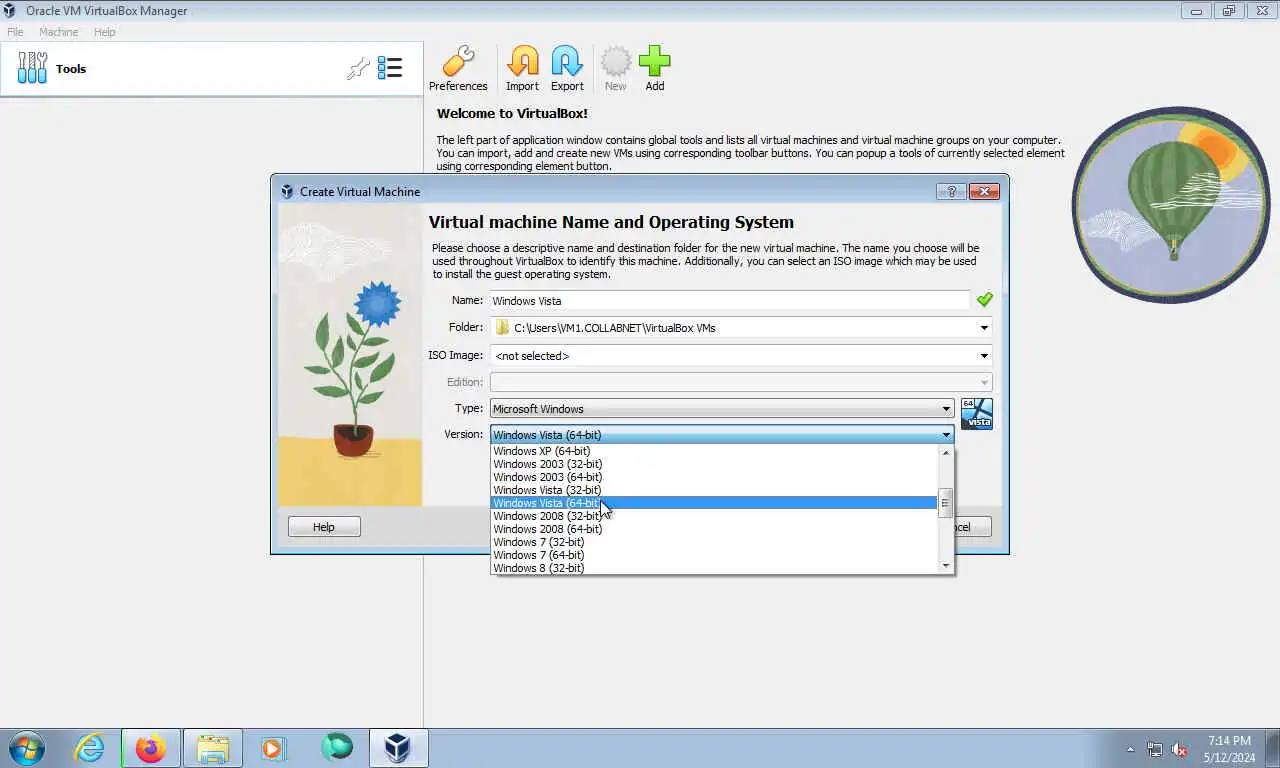Open the ISO Image dropdown arrow
Screen dimensions: 1280x768
(x=984, y=355)
